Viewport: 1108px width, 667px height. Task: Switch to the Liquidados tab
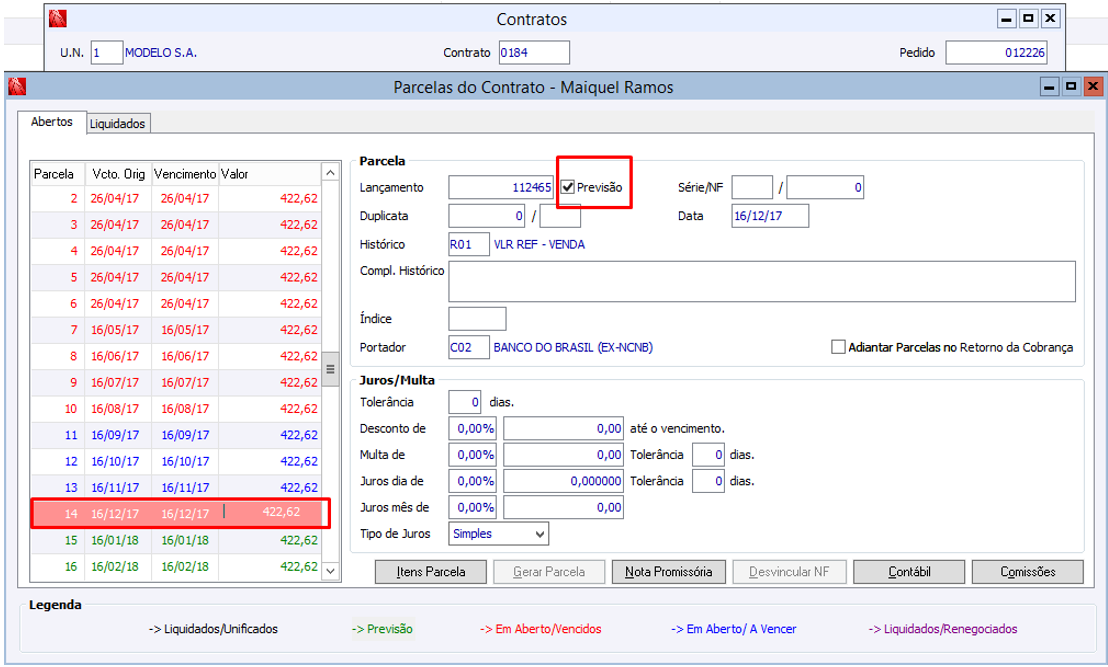pyautogui.click(x=118, y=124)
